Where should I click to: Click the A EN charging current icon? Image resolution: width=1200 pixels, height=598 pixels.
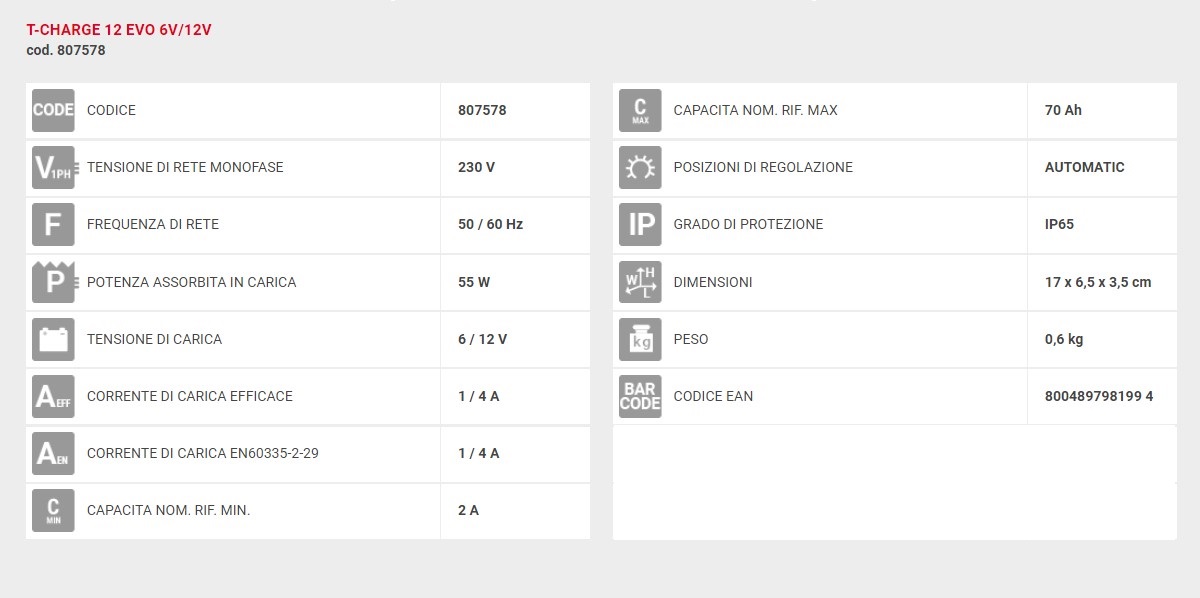point(53,453)
